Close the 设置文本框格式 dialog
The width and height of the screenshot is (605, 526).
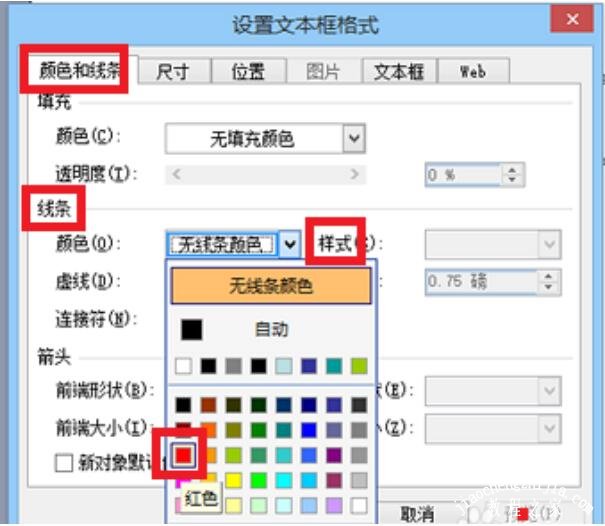pyautogui.click(x=572, y=19)
